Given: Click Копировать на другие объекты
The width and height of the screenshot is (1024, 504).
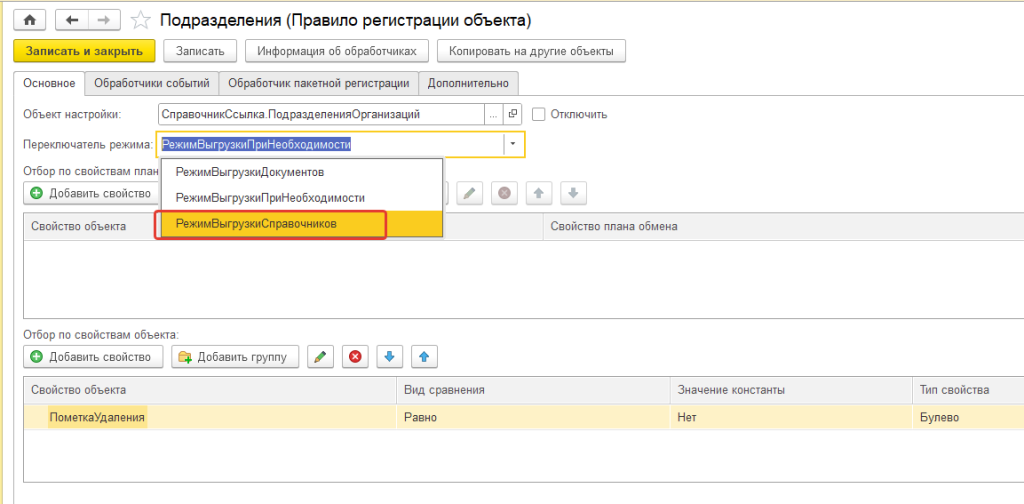Looking at the screenshot, I should pyautogui.click(x=531, y=50).
